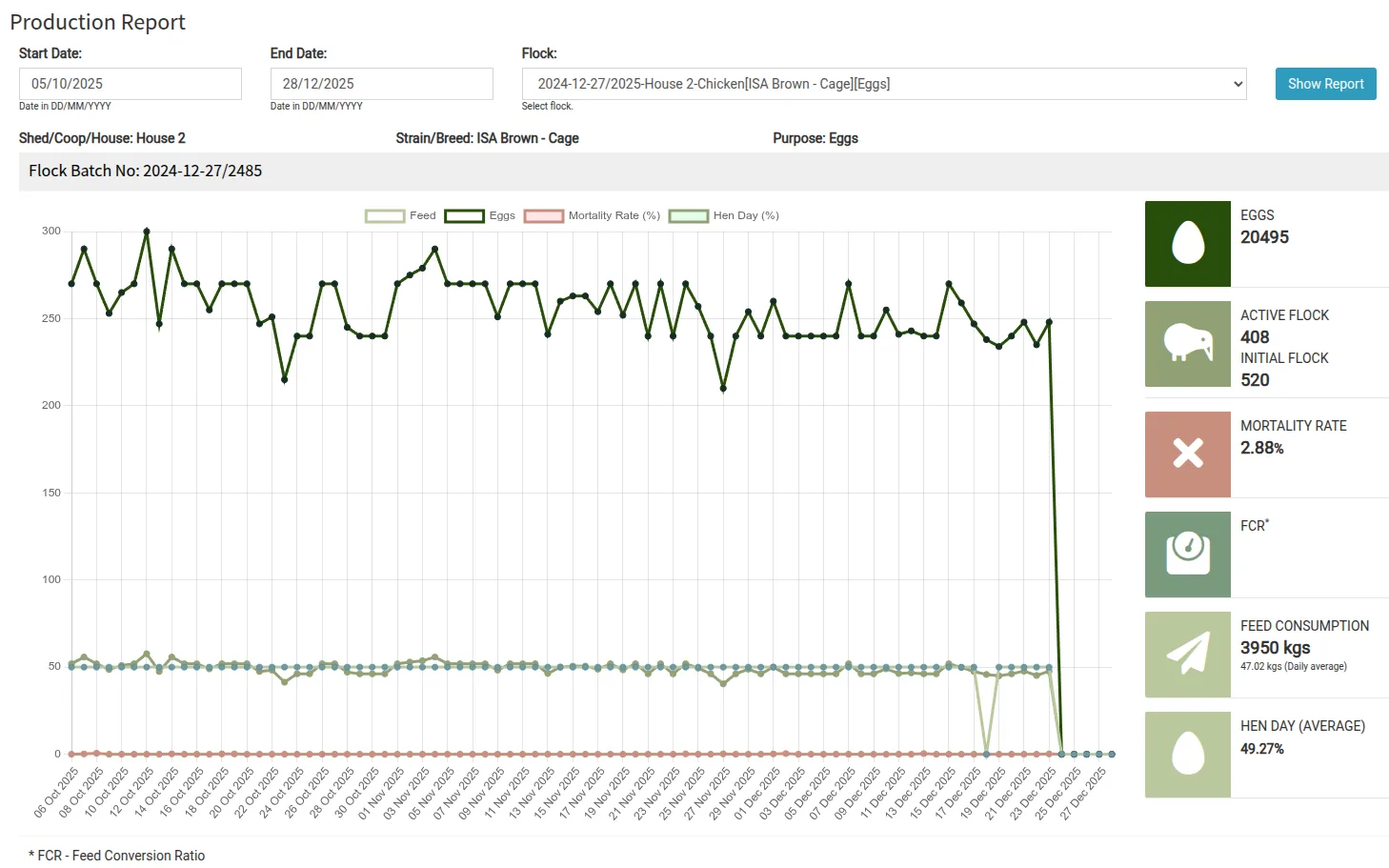Click the 3950 kgs feed consumption value
Image resolution: width=1389 pixels, height=868 pixels.
1275,648
